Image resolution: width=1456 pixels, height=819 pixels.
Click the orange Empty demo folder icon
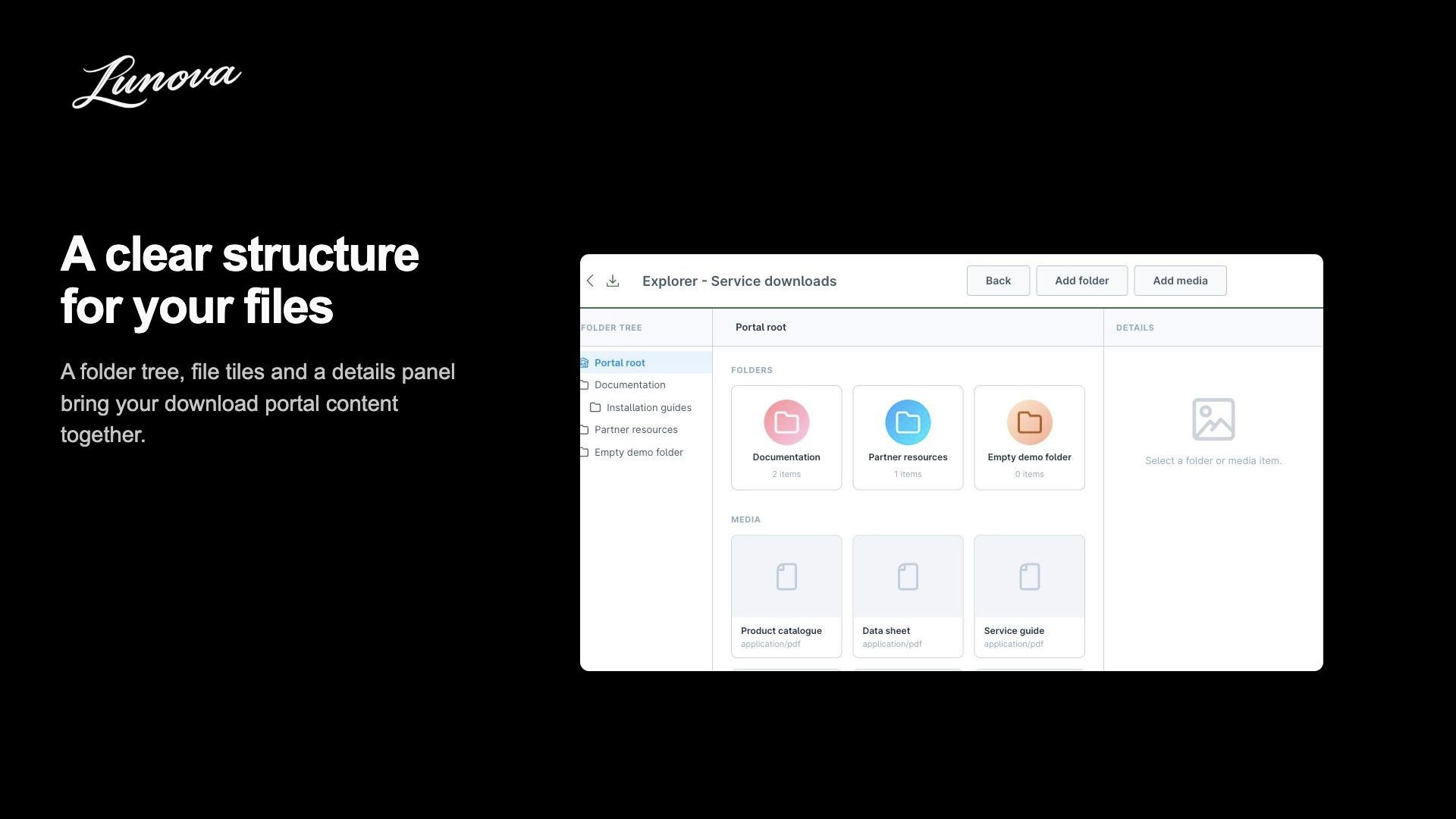(x=1029, y=422)
